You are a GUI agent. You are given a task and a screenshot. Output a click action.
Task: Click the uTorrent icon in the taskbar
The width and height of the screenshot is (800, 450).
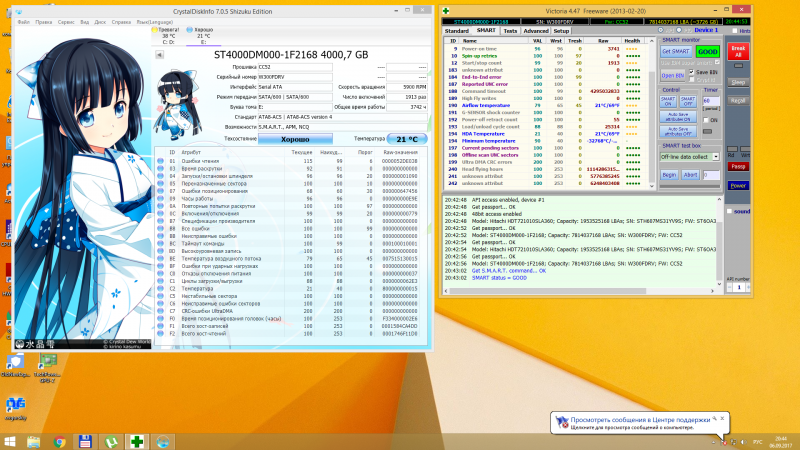111,441
